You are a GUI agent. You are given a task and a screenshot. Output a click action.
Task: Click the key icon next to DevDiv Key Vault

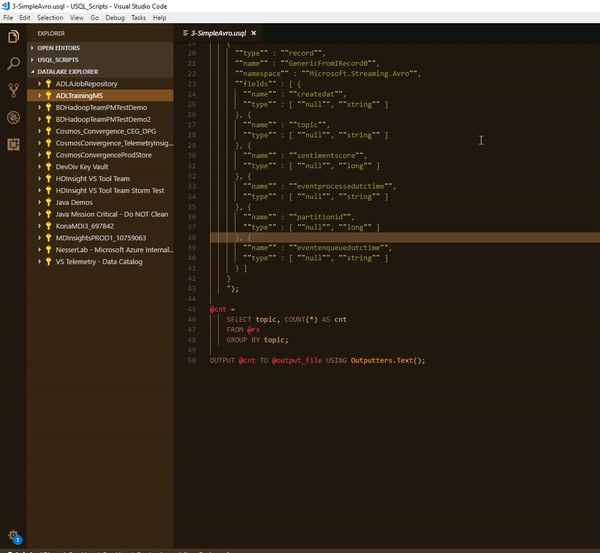tap(48, 167)
